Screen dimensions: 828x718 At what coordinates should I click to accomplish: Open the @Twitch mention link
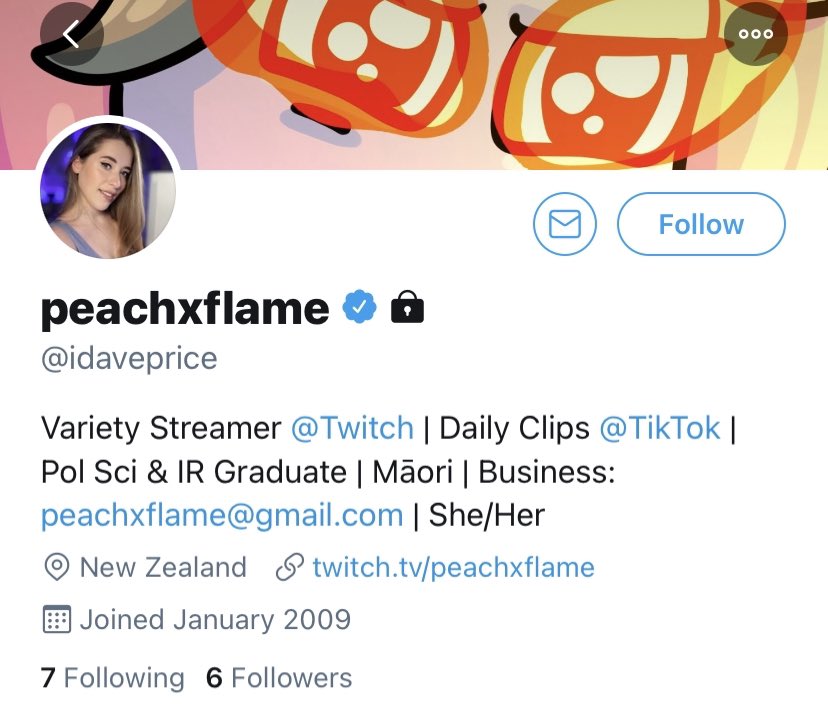352,428
